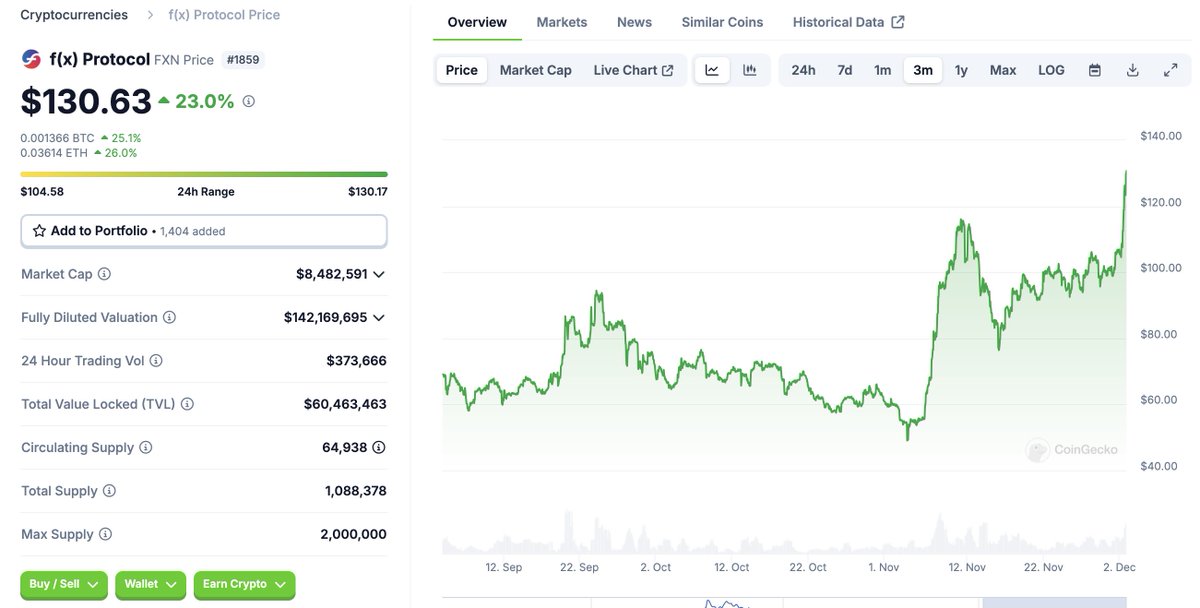Open the News tab
Image resolution: width=1200 pixels, height=608 pixels.
634,22
